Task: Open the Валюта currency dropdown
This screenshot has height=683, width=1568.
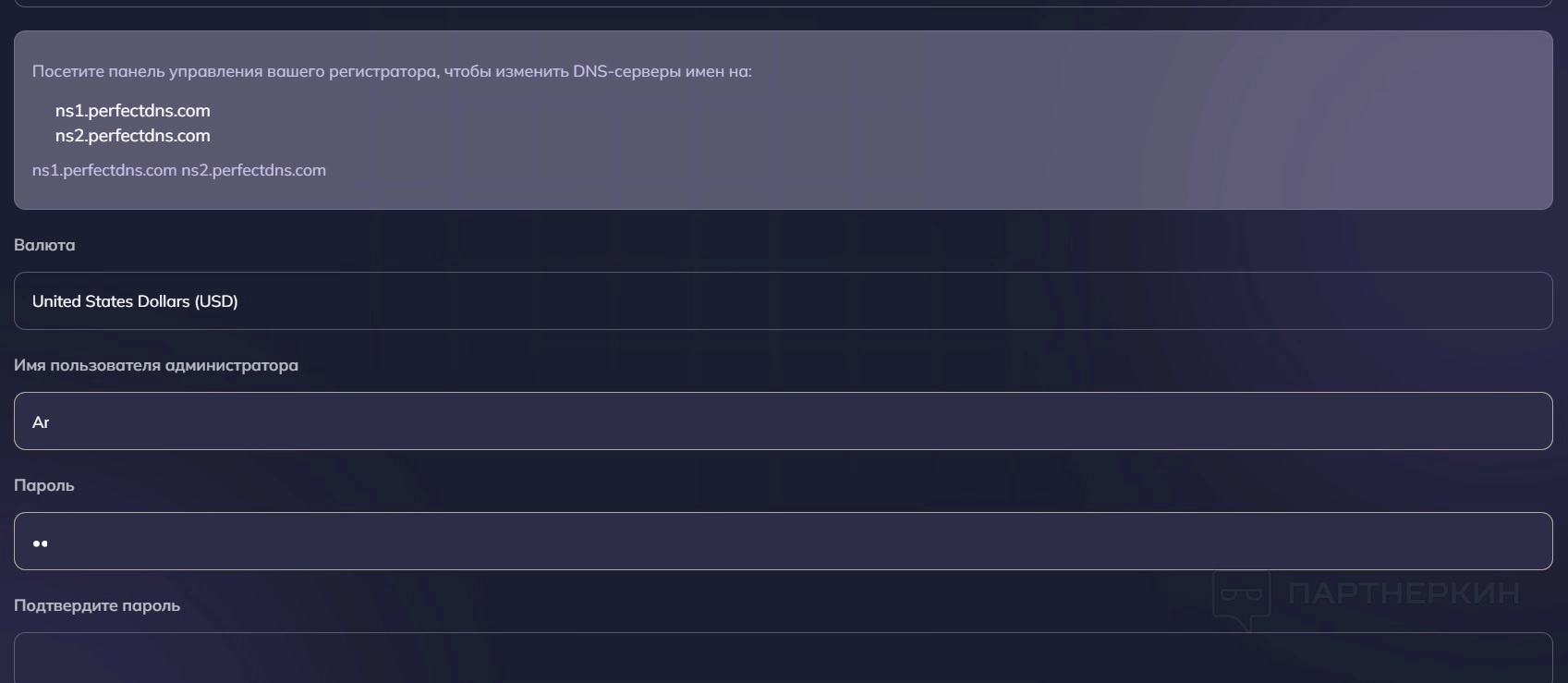Action: 783,301
